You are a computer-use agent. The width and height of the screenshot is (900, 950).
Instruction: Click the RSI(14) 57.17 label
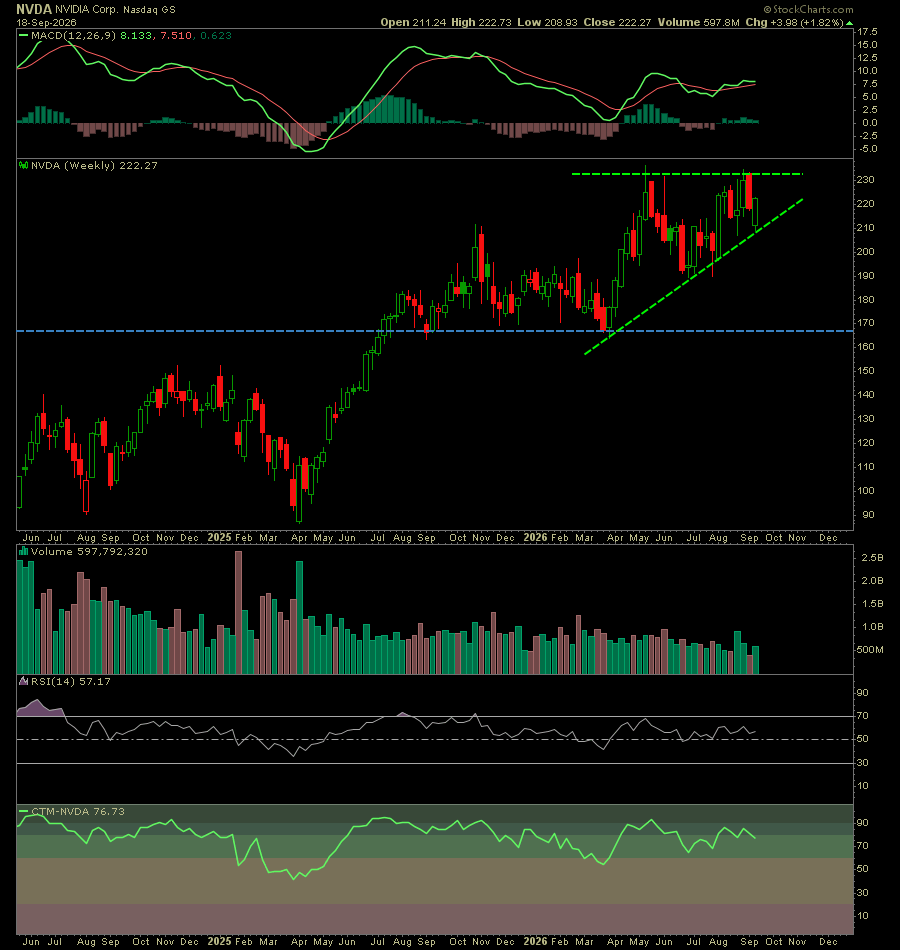pos(71,682)
